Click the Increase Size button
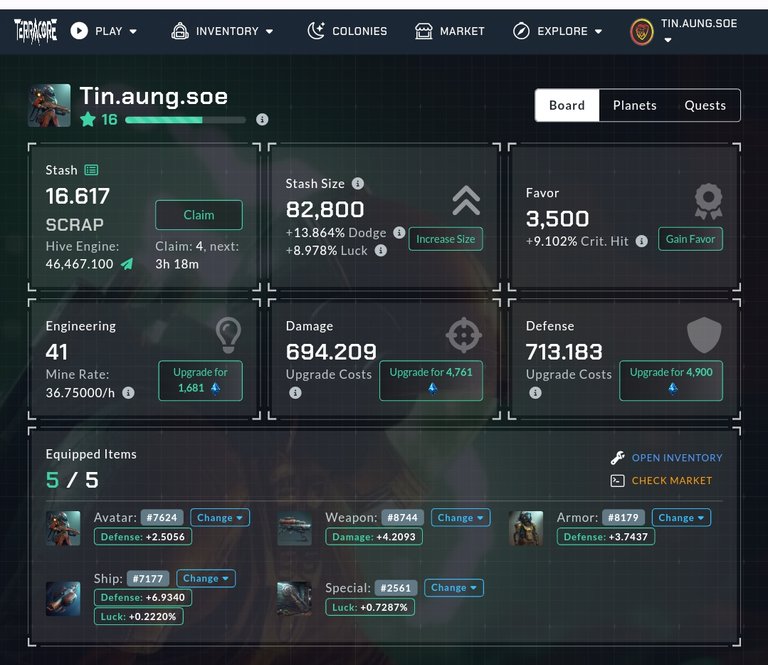This screenshot has width=768, height=665. pos(445,239)
